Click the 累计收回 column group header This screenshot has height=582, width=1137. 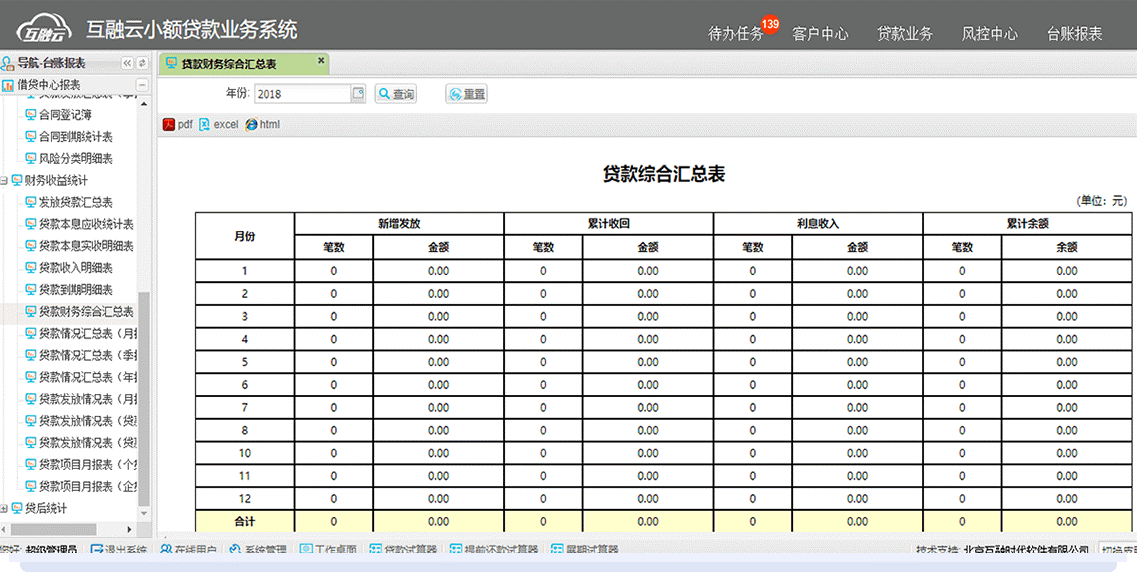tap(608, 224)
